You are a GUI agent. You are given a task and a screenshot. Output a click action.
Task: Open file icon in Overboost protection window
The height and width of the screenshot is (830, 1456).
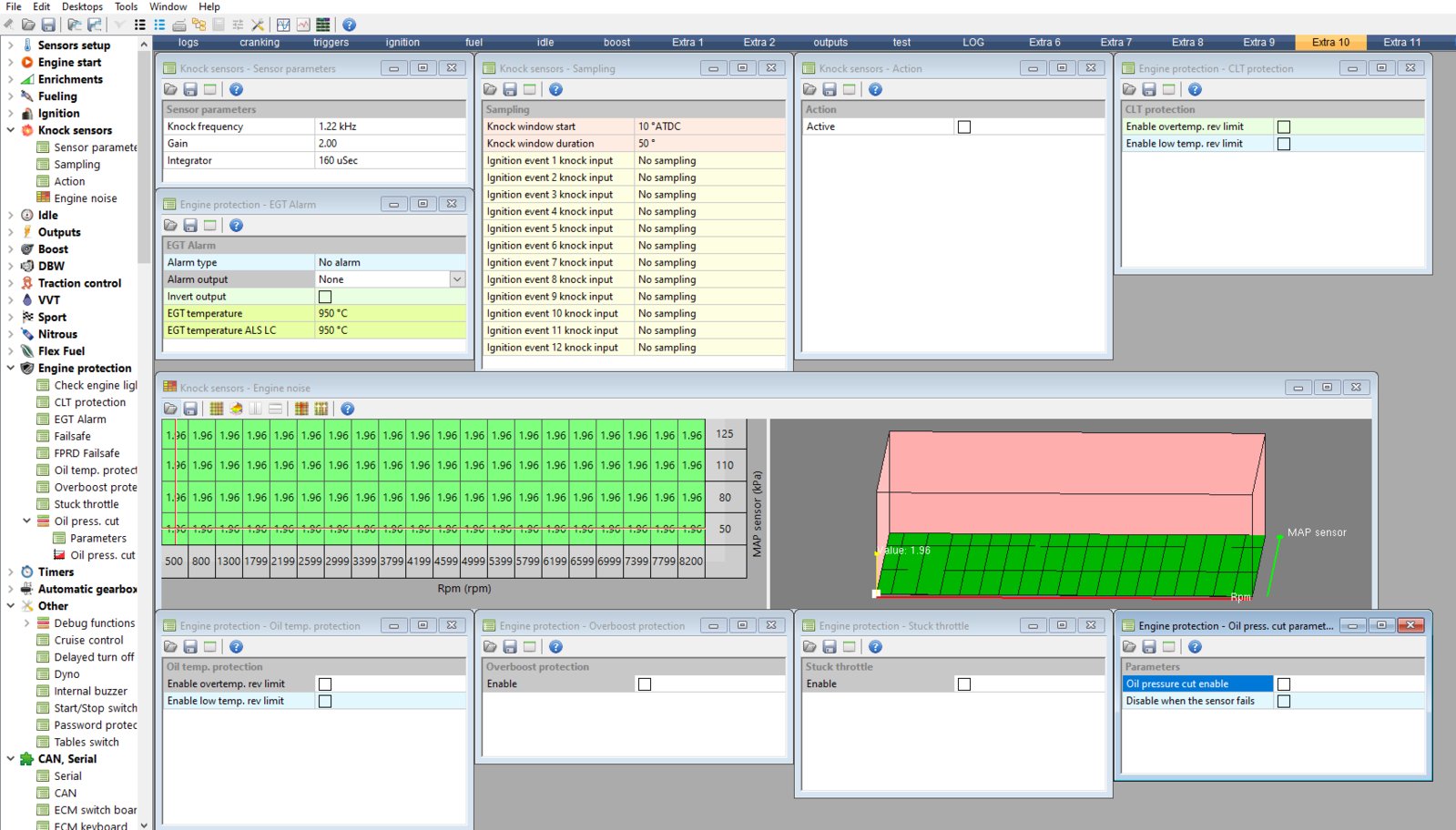coord(490,646)
